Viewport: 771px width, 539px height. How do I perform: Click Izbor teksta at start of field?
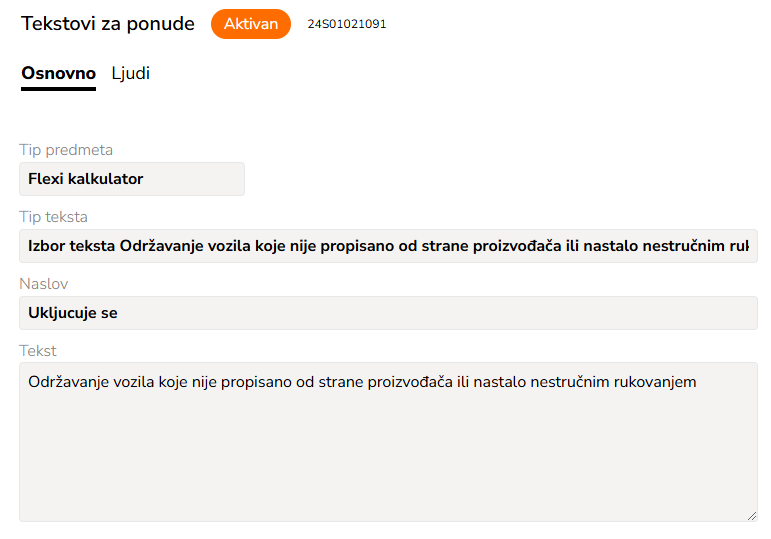point(72,246)
